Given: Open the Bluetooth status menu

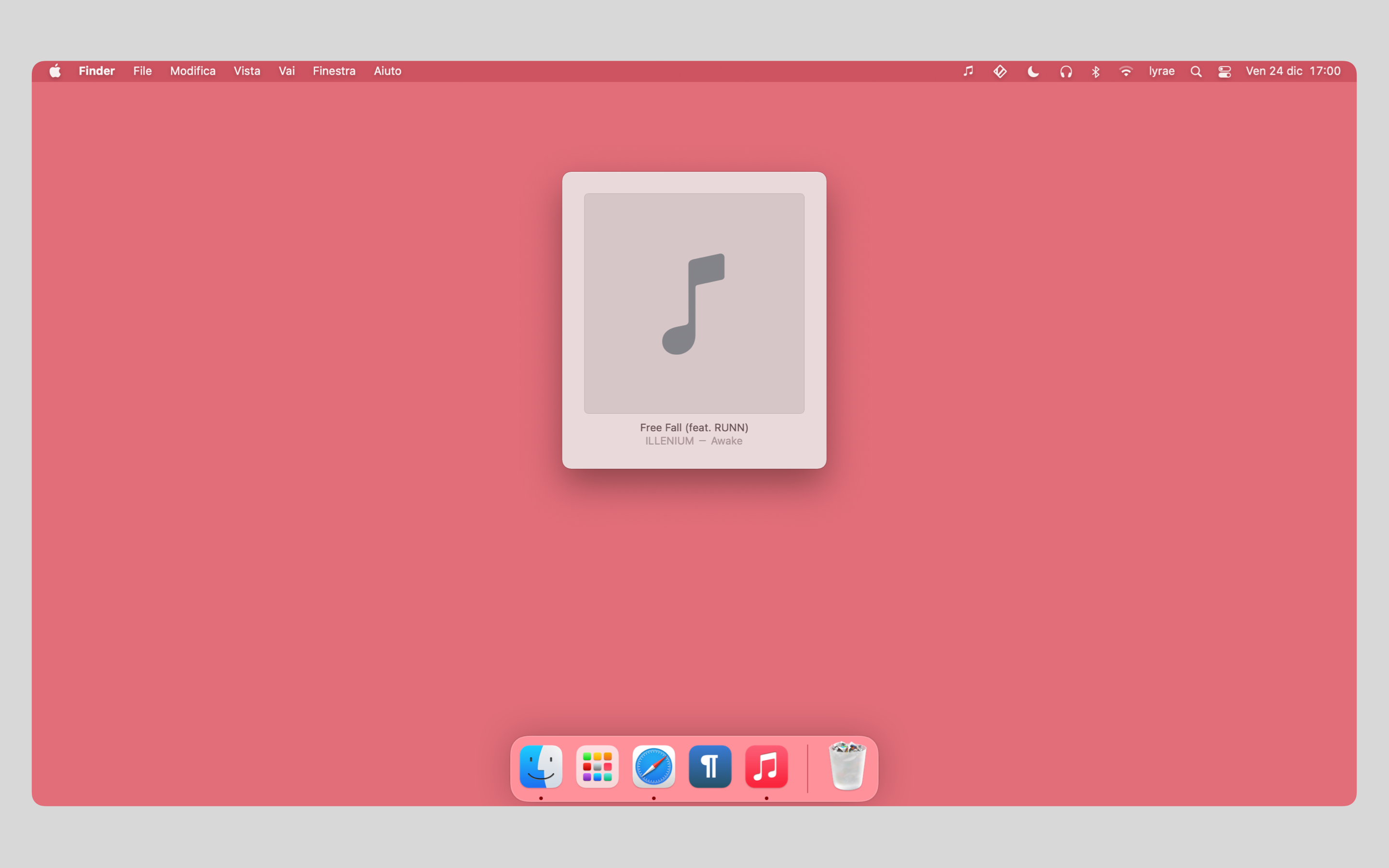Looking at the screenshot, I should (1095, 71).
